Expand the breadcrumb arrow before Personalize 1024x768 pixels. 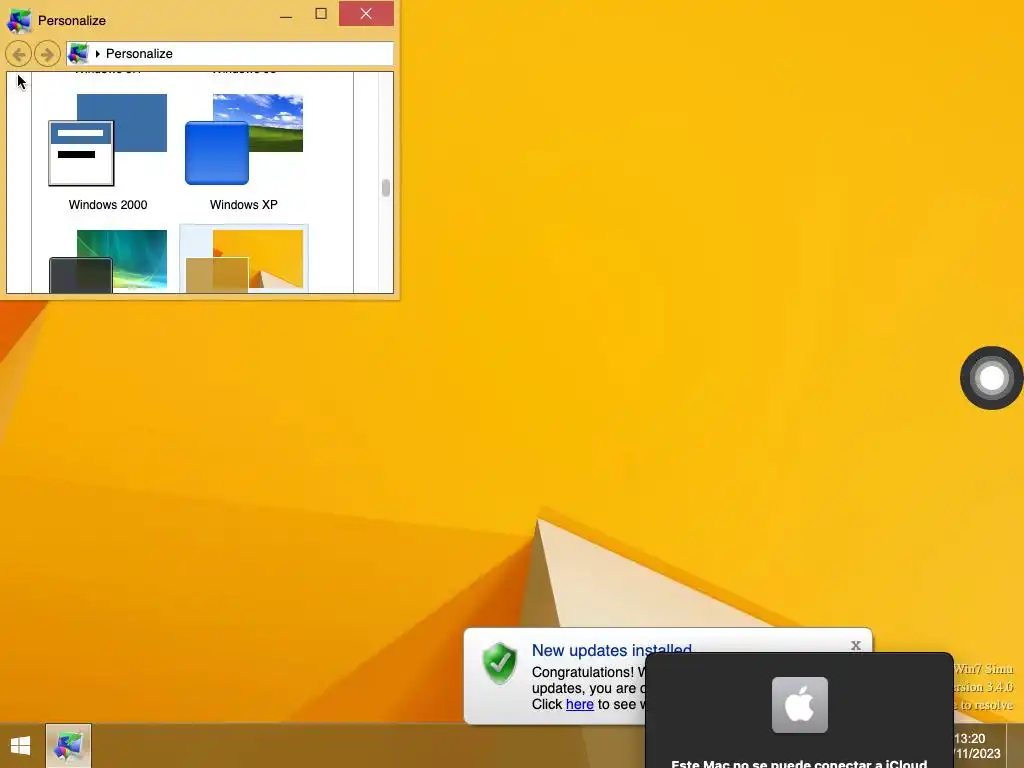[97, 54]
